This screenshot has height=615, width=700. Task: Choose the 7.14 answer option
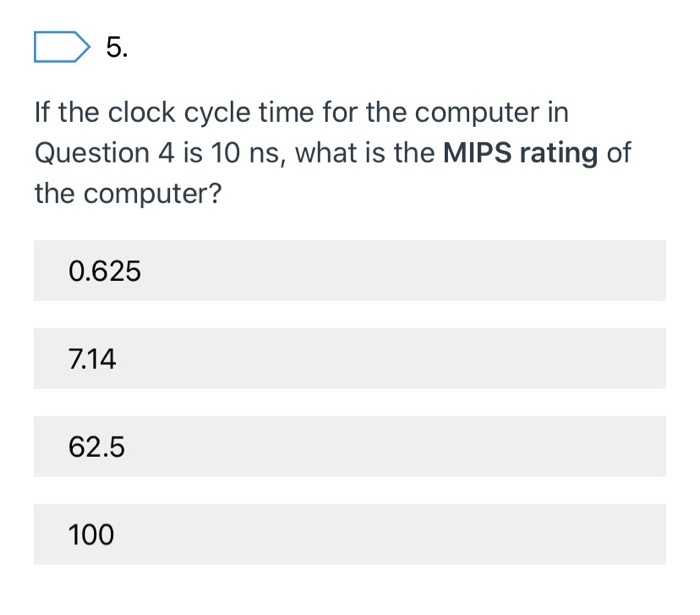click(x=350, y=358)
